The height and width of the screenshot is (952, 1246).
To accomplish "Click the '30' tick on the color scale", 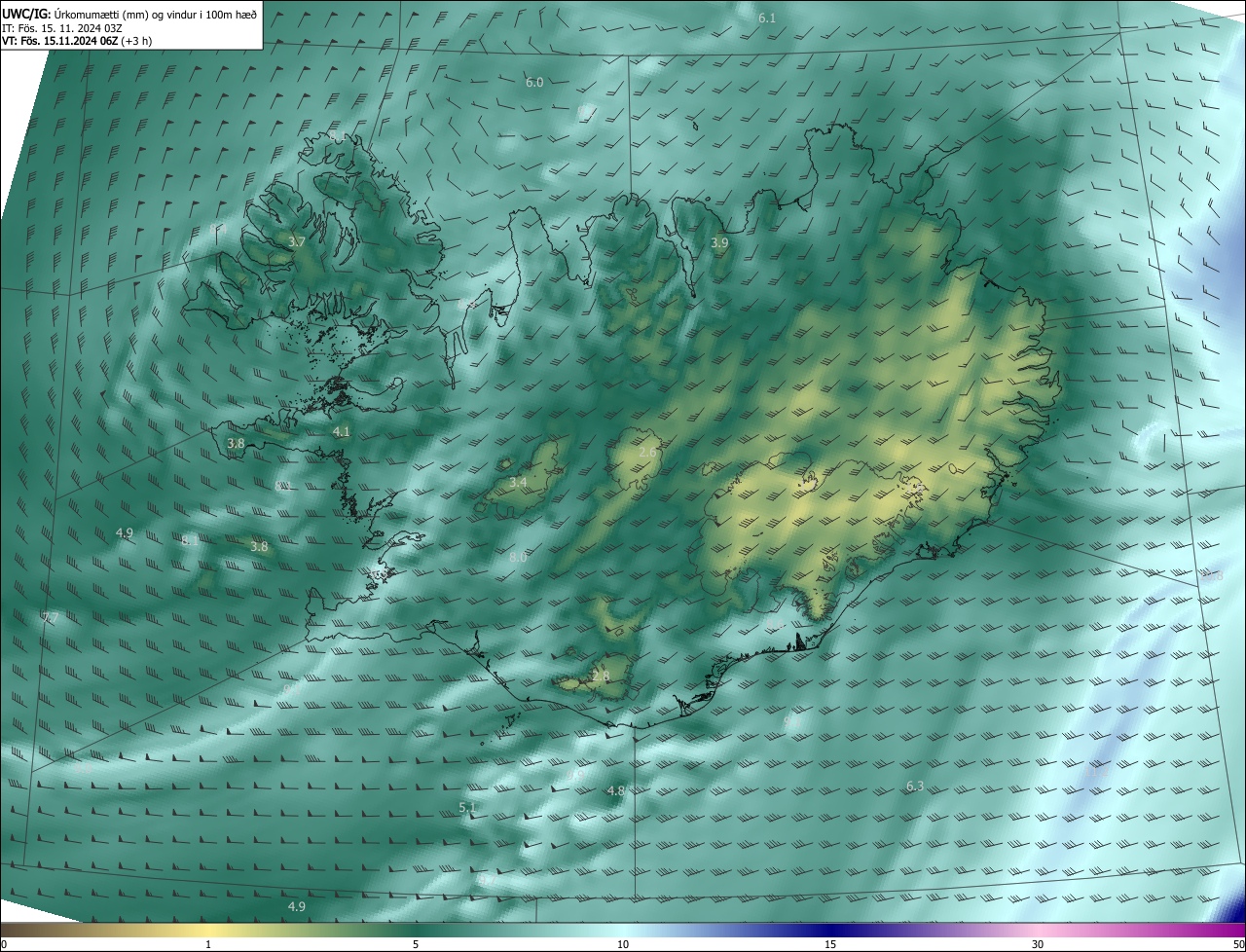I will coord(1038,944).
